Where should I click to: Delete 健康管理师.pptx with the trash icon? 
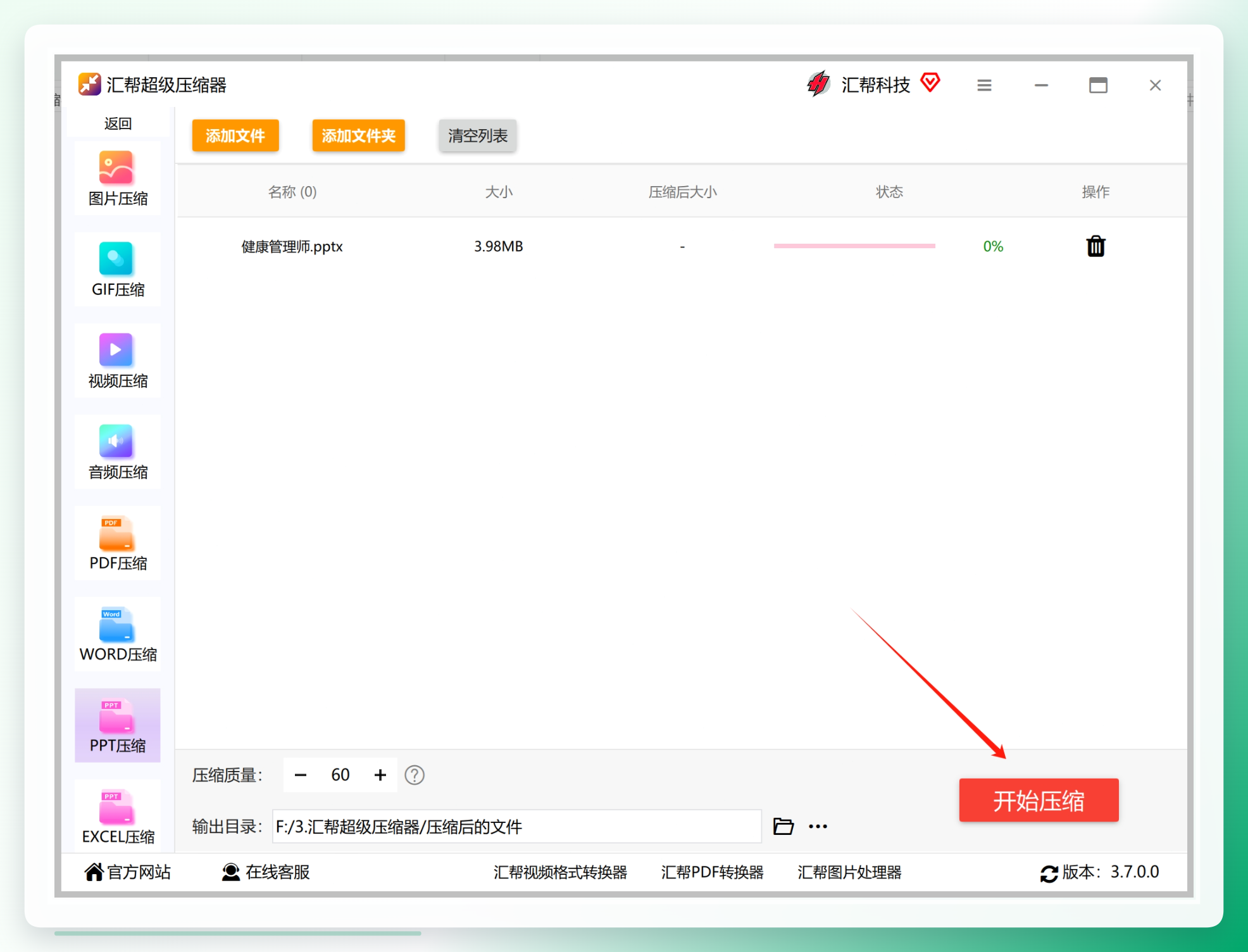1095,246
